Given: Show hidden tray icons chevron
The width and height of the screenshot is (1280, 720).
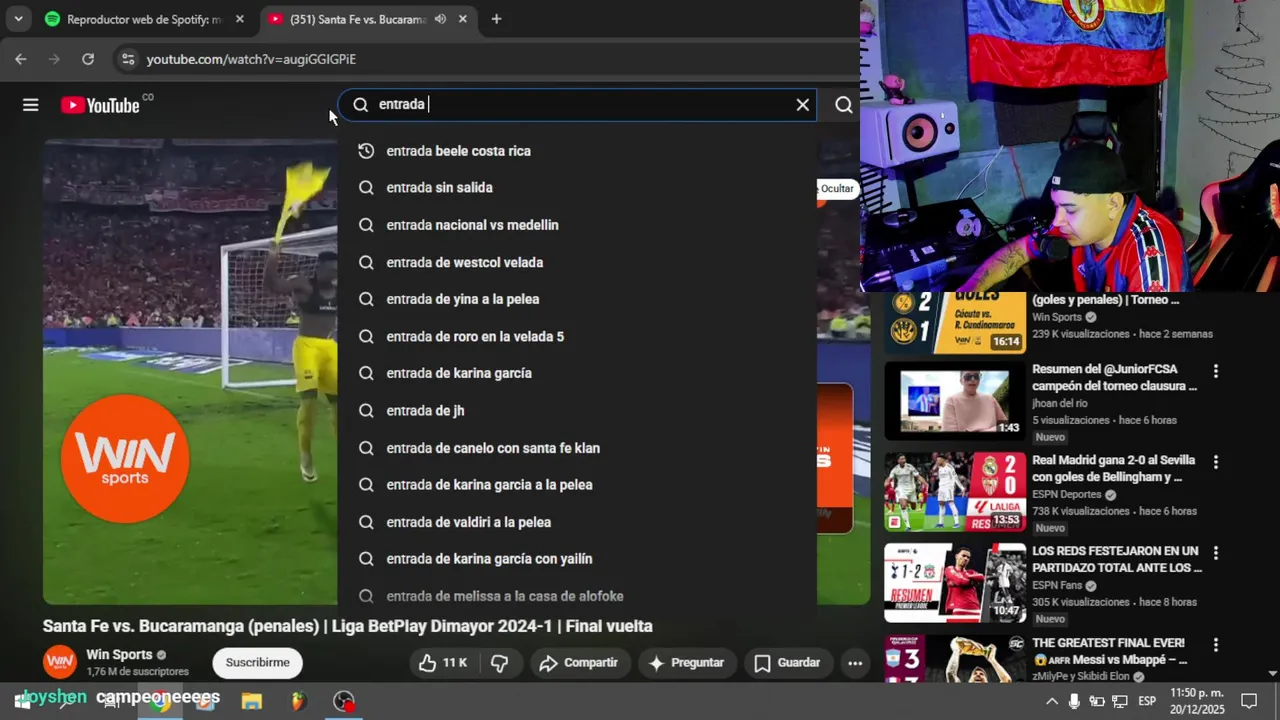Looking at the screenshot, I should (x=1051, y=701).
